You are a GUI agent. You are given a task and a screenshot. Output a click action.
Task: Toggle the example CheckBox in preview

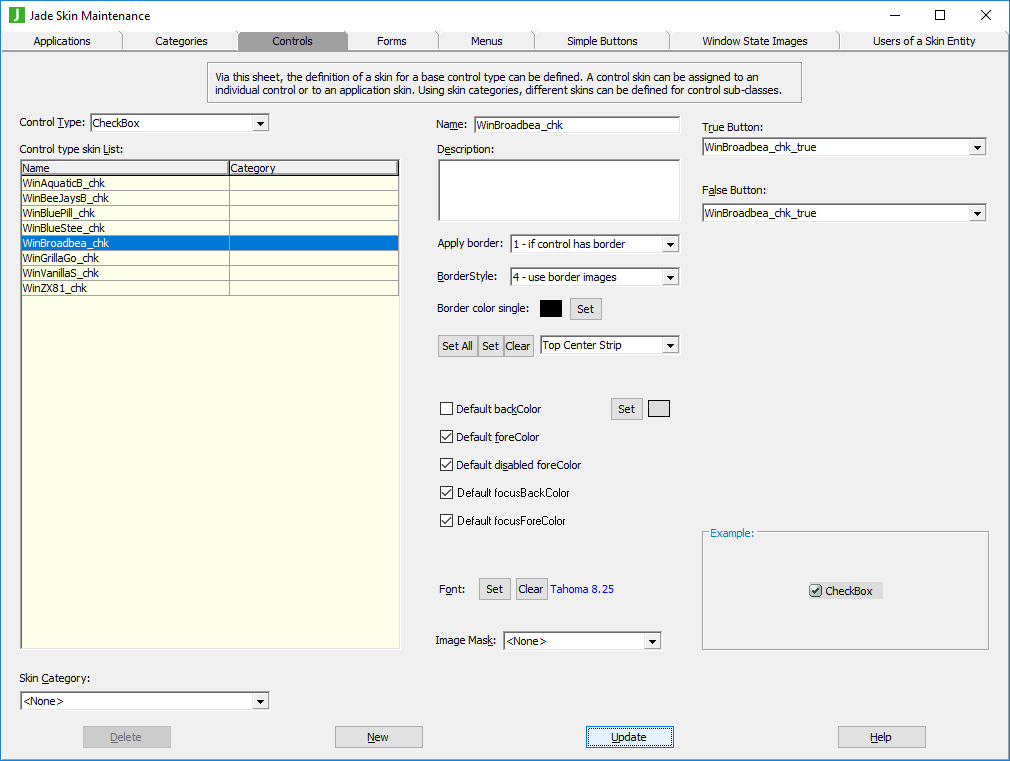pos(816,591)
